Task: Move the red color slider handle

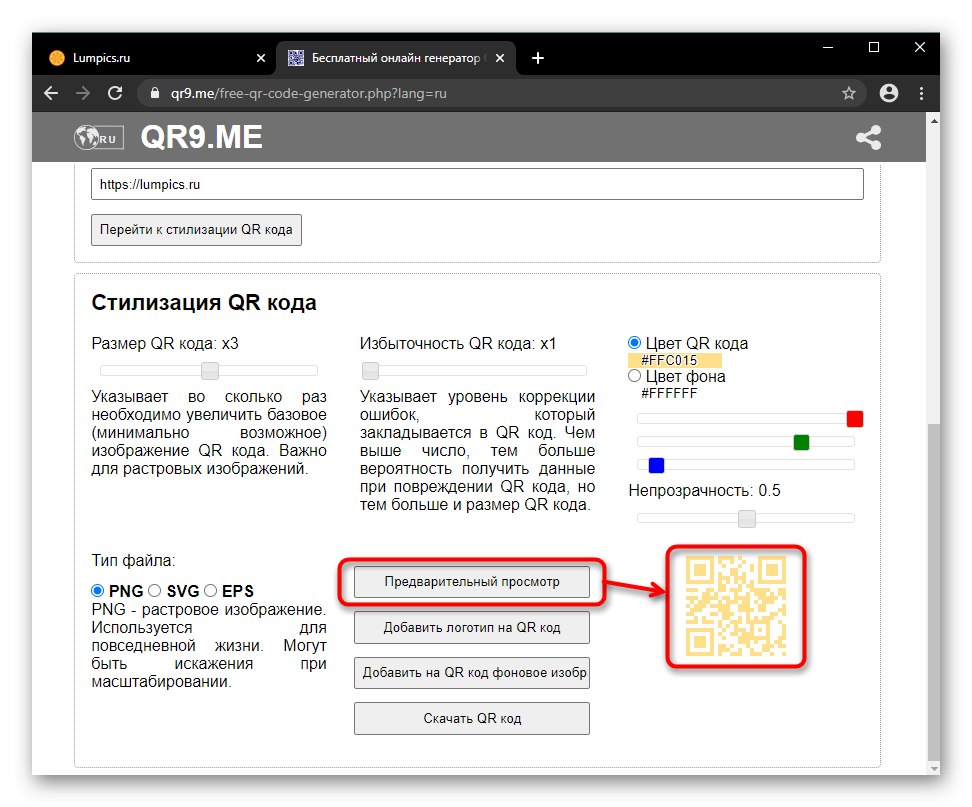Action: 855,419
